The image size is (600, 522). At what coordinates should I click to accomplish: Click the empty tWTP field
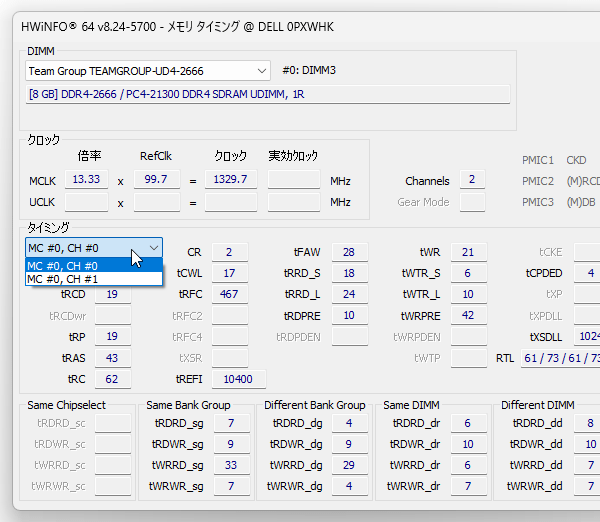coord(469,358)
